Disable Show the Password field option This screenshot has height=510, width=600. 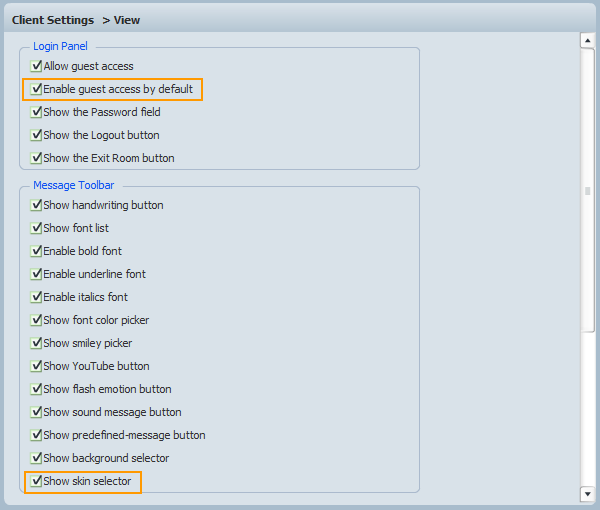pos(36,112)
